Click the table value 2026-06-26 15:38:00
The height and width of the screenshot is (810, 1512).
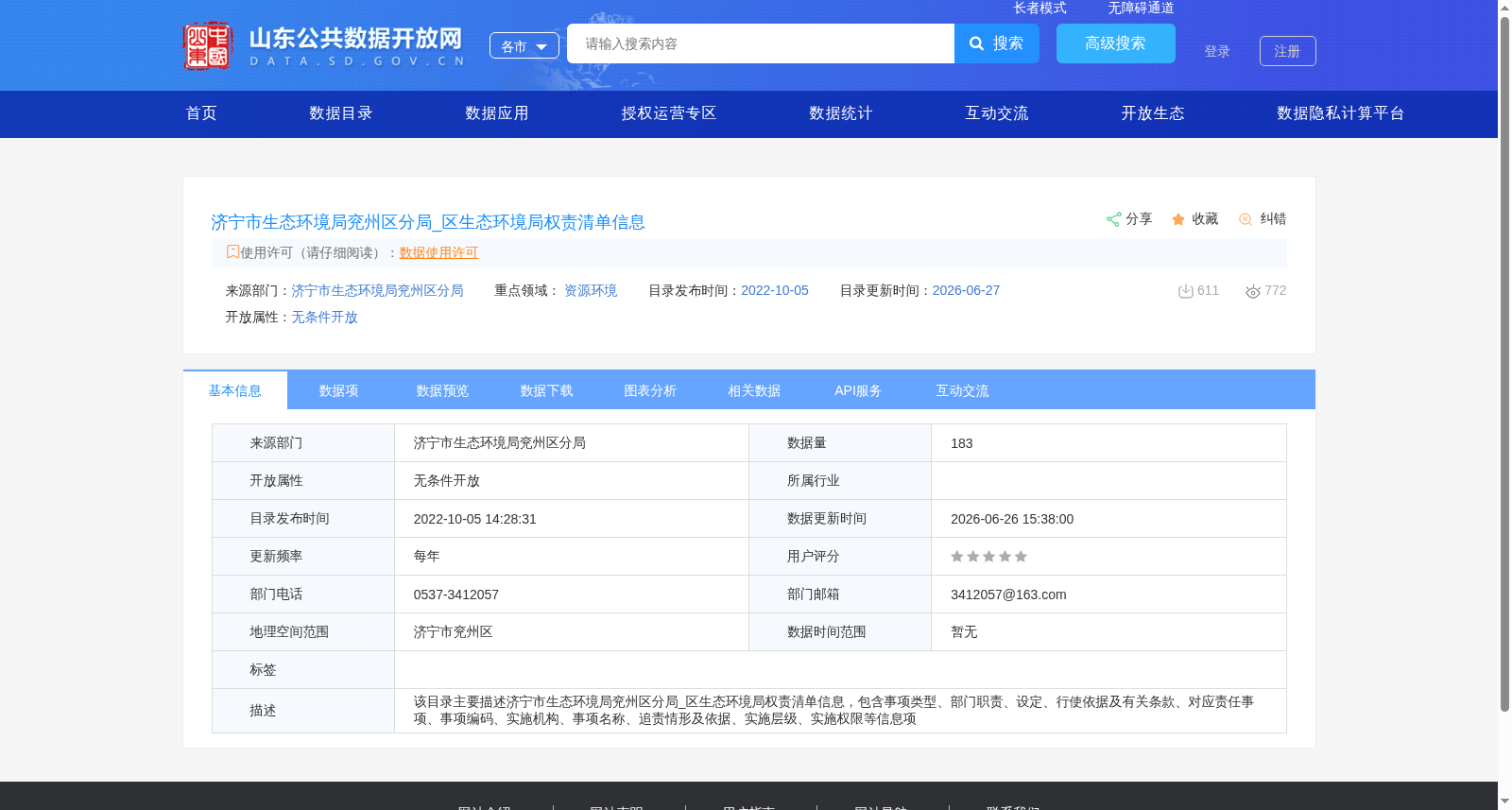pyautogui.click(x=1012, y=519)
